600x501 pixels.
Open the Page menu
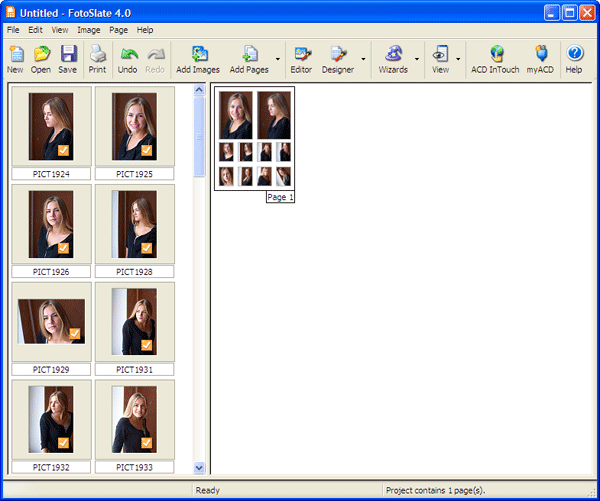point(119,30)
